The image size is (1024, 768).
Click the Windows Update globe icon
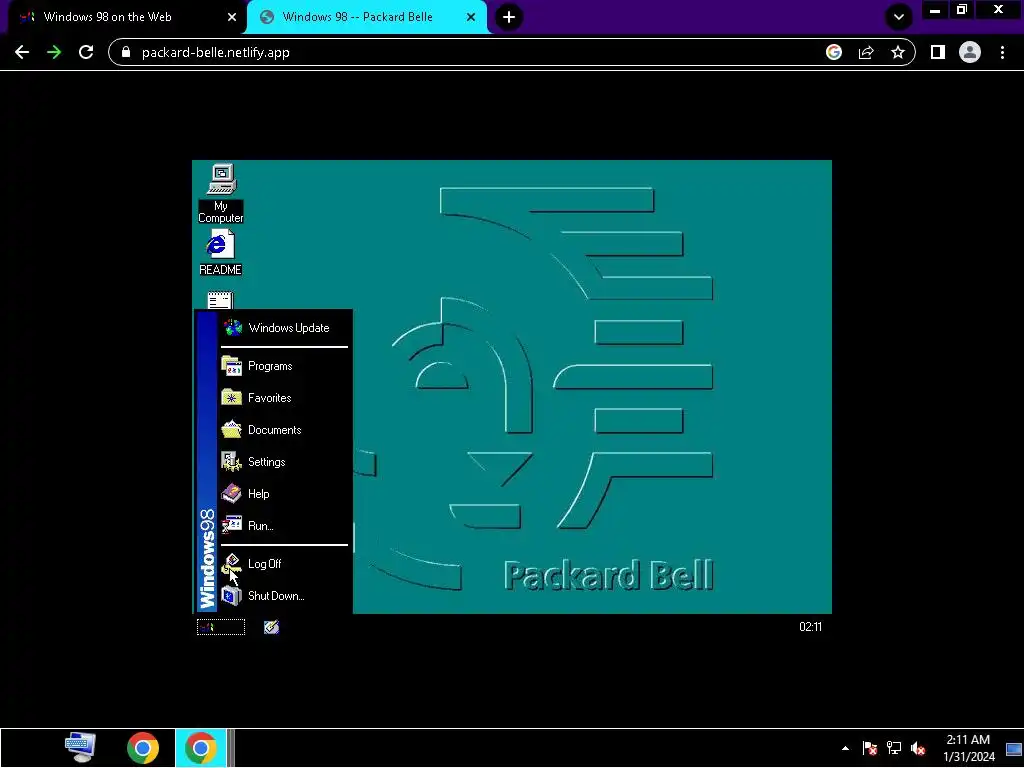[x=232, y=328]
